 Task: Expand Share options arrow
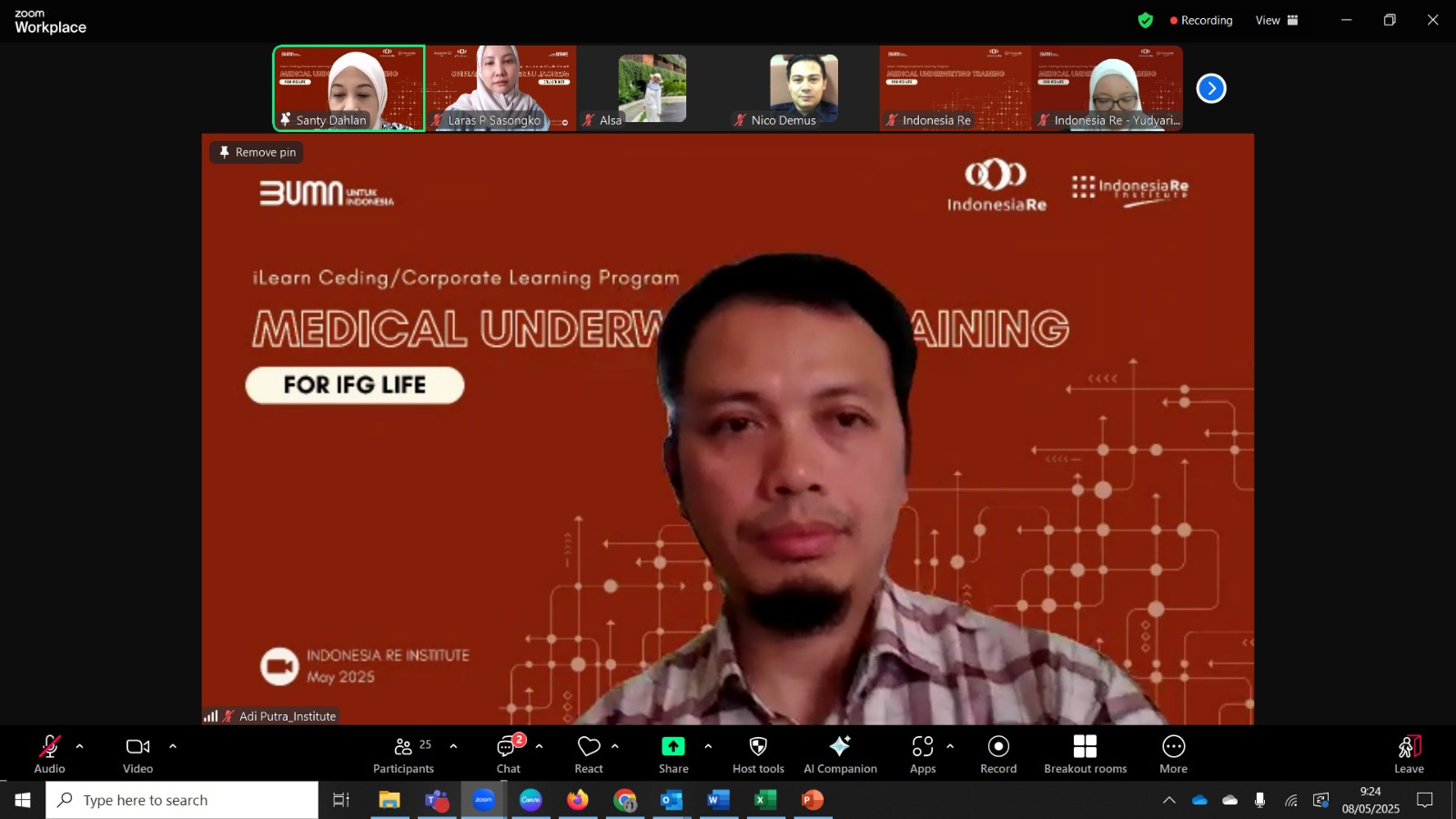coord(708,746)
